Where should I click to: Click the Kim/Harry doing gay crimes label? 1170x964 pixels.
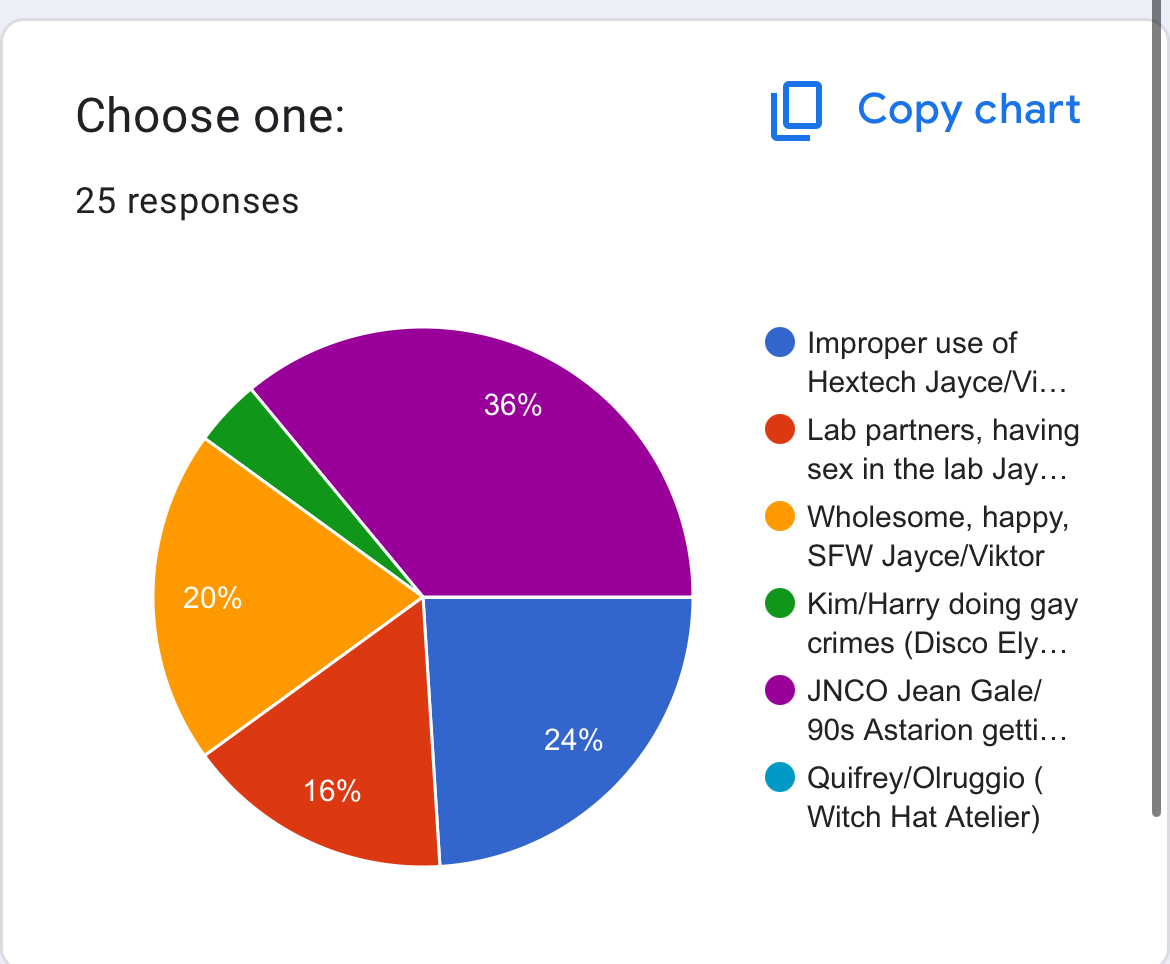941,623
